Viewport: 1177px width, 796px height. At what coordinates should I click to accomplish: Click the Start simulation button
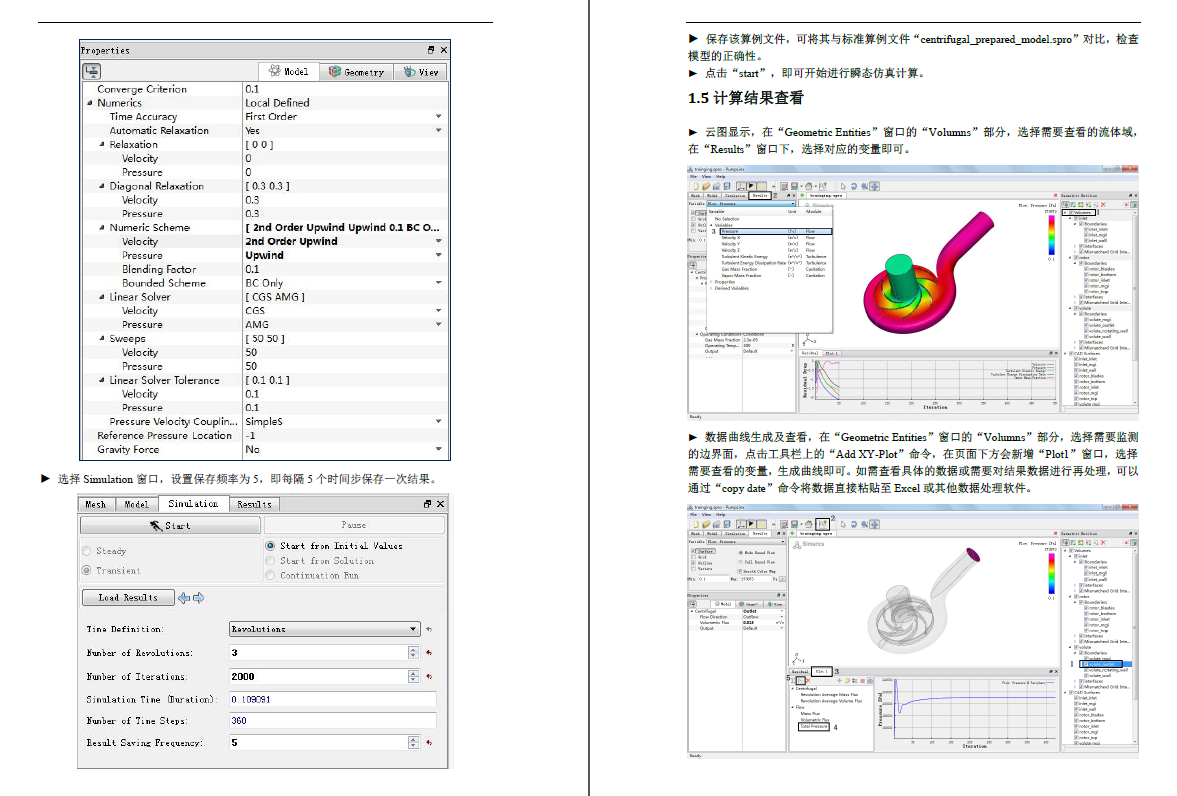pyautogui.click(x=170, y=524)
